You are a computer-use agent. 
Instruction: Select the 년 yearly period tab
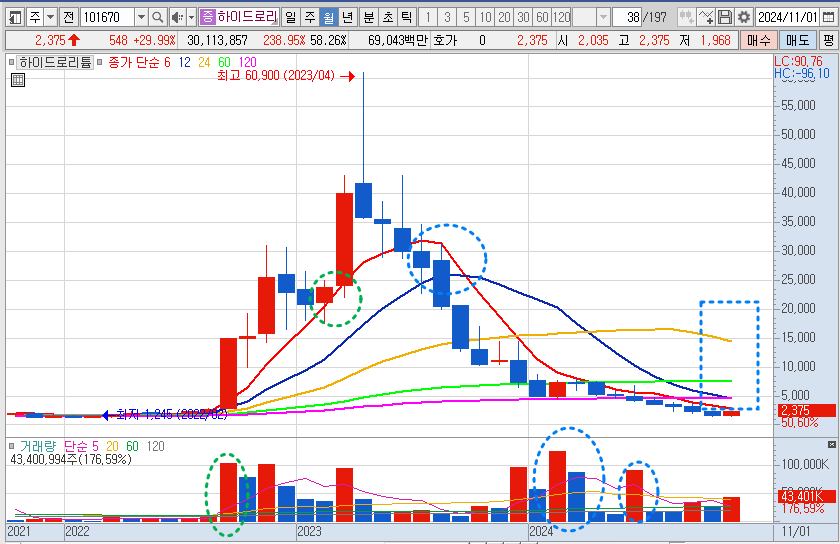point(348,17)
